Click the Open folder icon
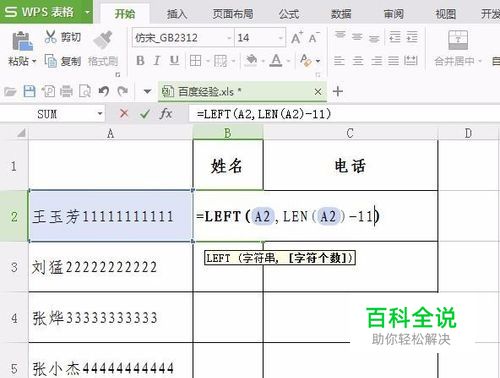500x378 pixels. click(x=10, y=91)
